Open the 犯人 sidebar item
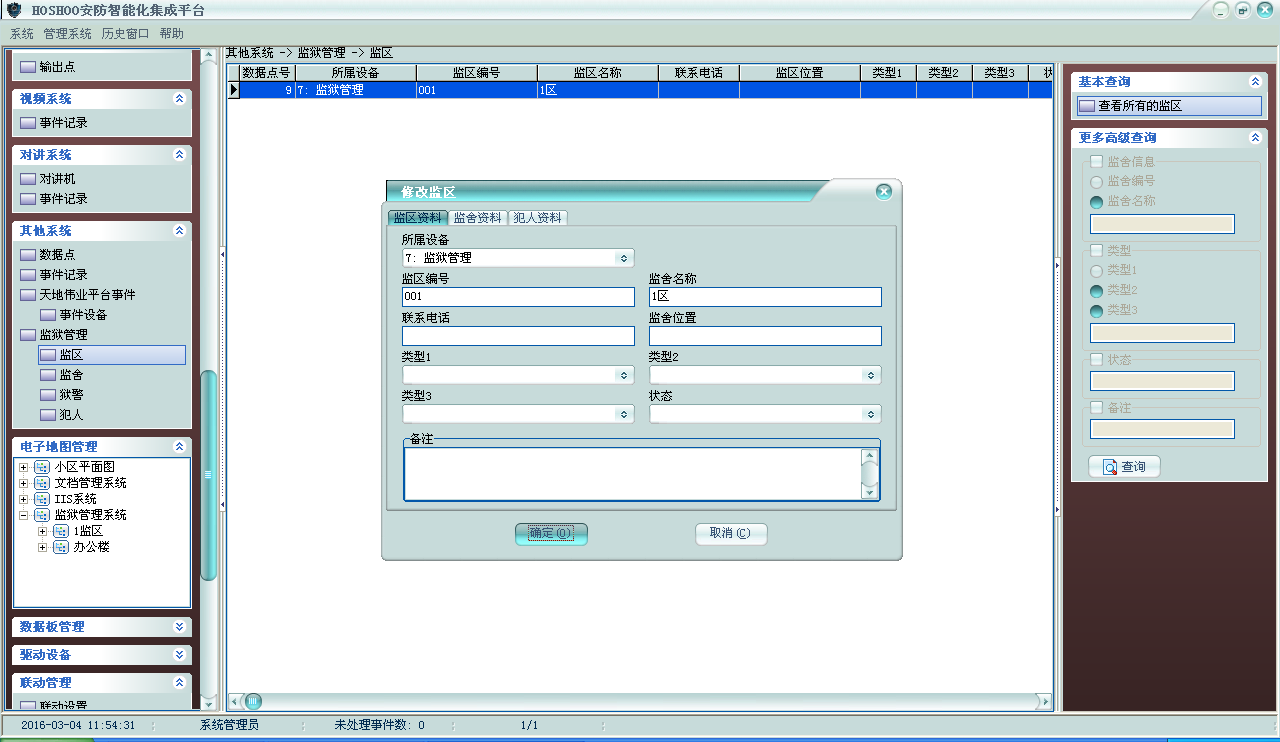The width and height of the screenshot is (1280, 742). pos(71,415)
